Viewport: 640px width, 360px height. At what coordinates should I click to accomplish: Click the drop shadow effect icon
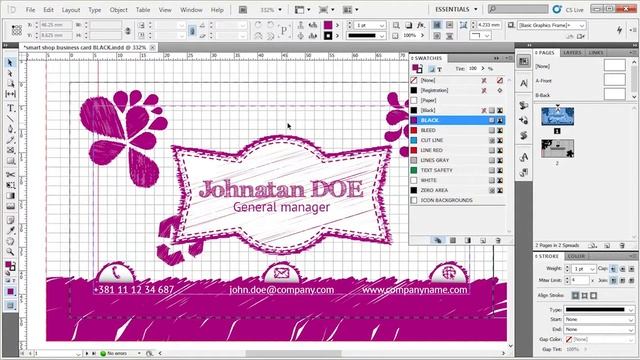click(409, 25)
